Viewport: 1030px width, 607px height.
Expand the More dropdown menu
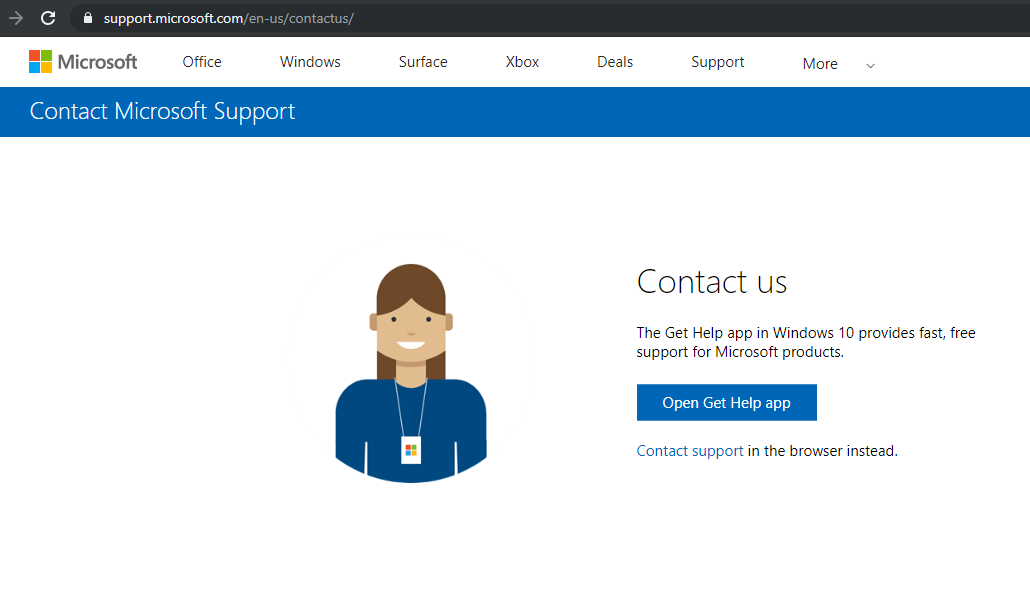pos(838,64)
